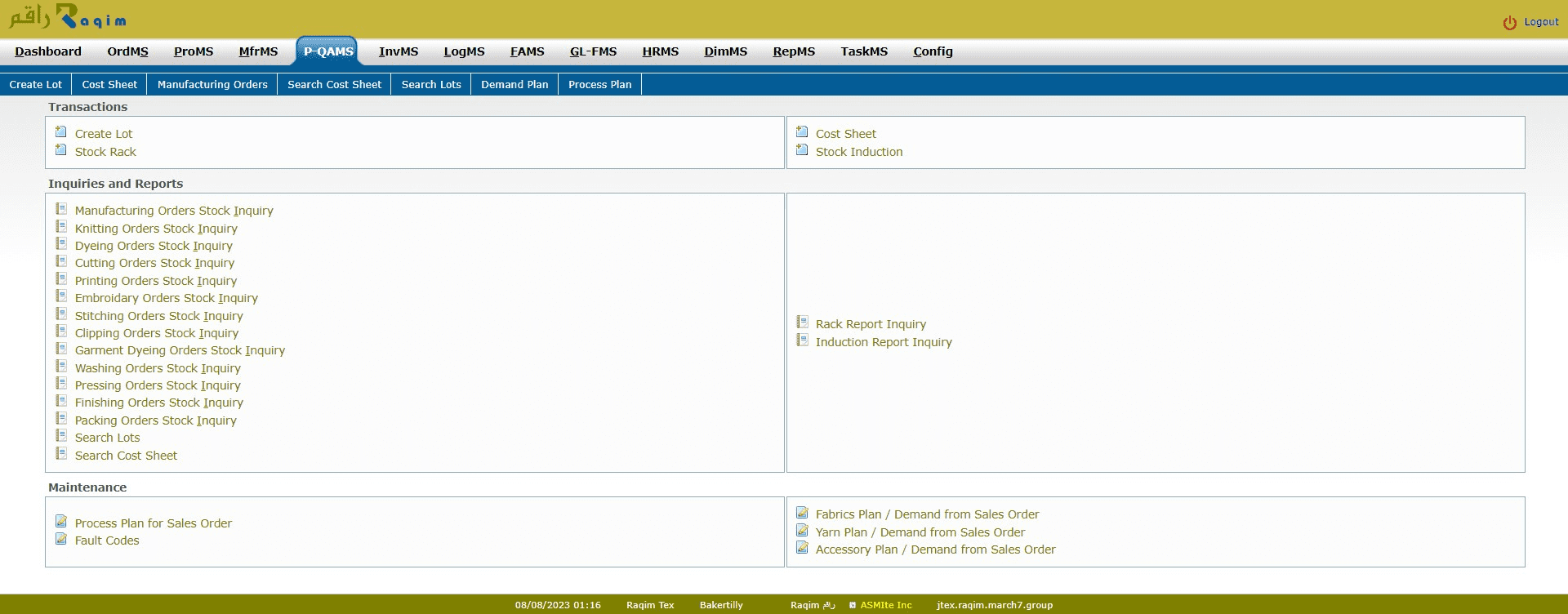The height and width of the screenshot is (614, 1568).
Task: Click the icon beside Fabrics Plan / Demand
Action: pos(802,513)
